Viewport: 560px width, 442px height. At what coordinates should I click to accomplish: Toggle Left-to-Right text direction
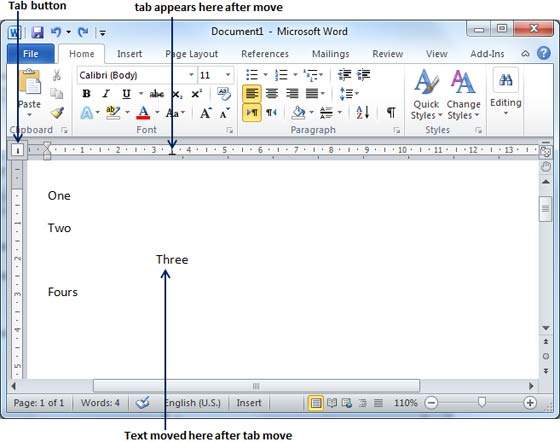tap(252, 113)
